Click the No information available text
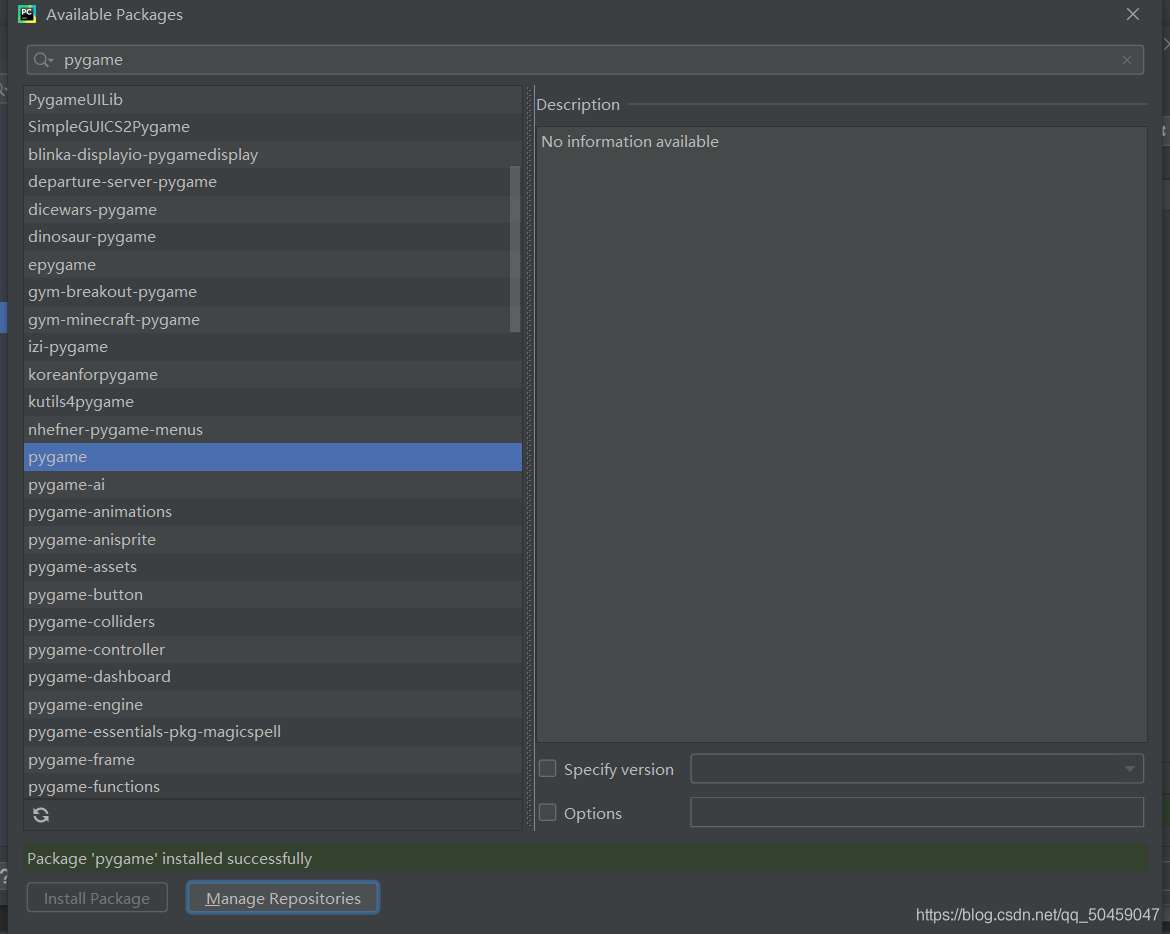Screen dimensions: 1170x934 [630, 142]
